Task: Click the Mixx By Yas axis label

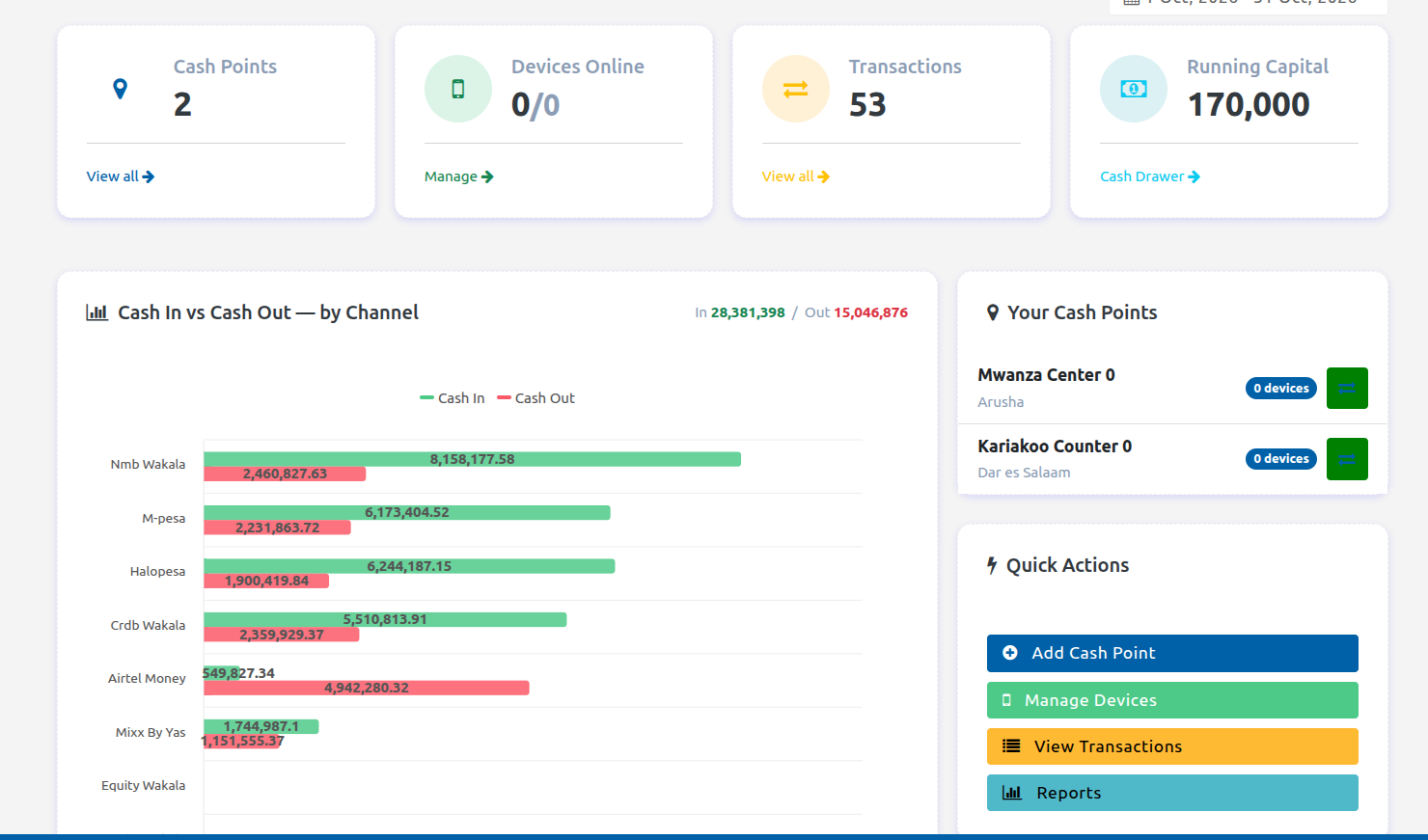Action: pyautogui.click(x=151, y=732)
